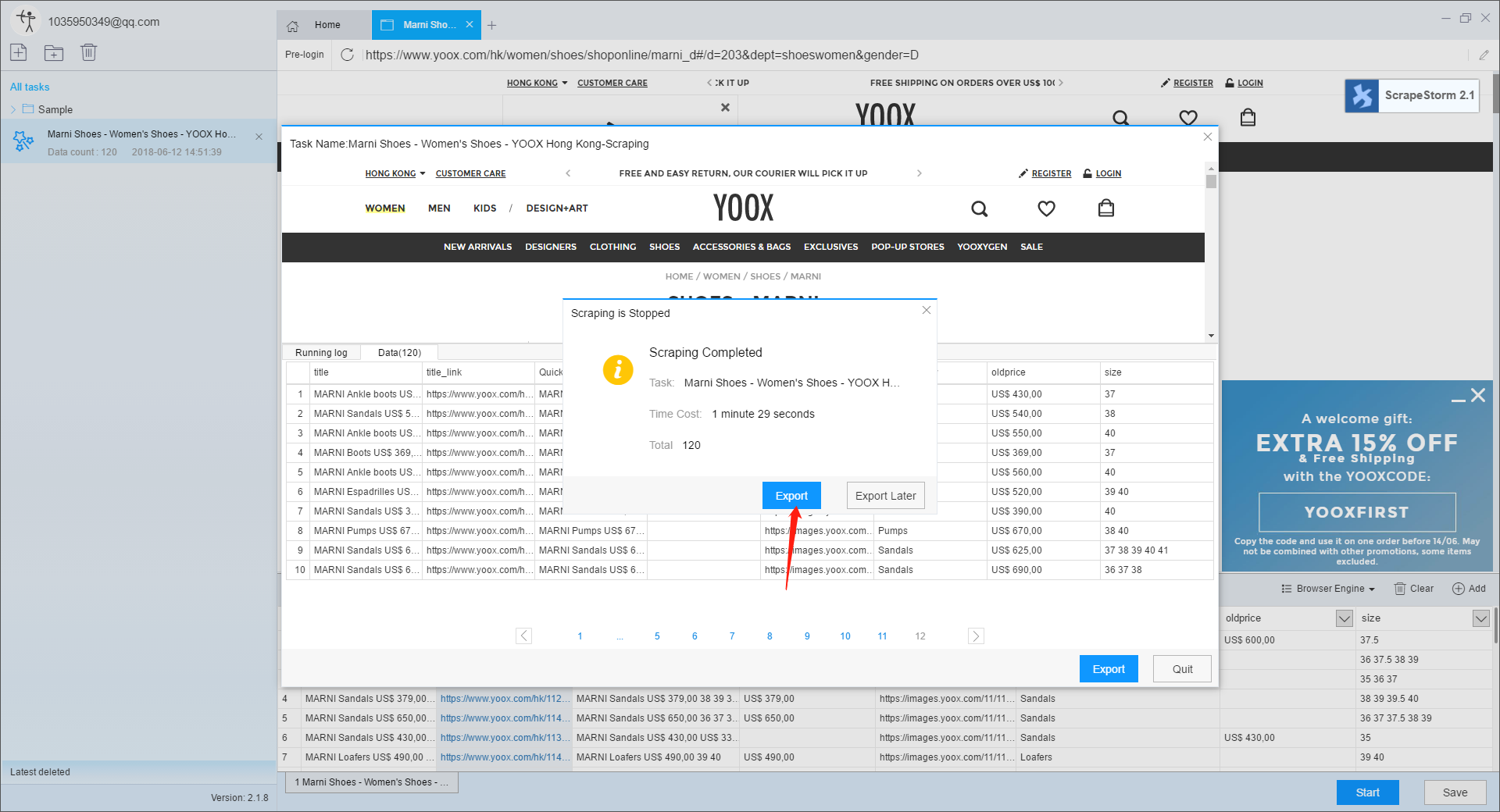Go to data page 5
Viewport: 1500px width, 812px height.
coord(657,636)
